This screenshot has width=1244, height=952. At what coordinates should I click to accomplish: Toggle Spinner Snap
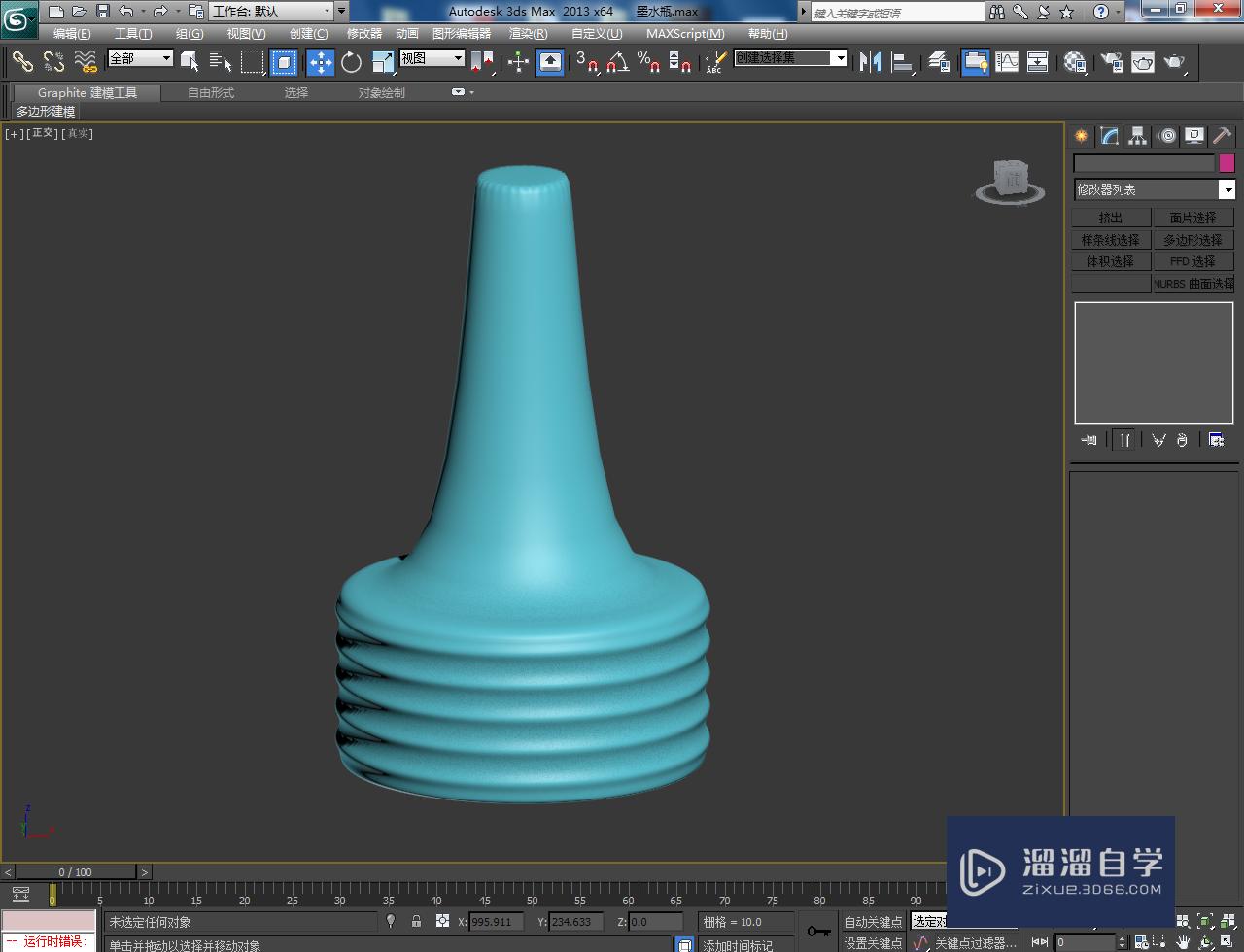tap(680, 62)
